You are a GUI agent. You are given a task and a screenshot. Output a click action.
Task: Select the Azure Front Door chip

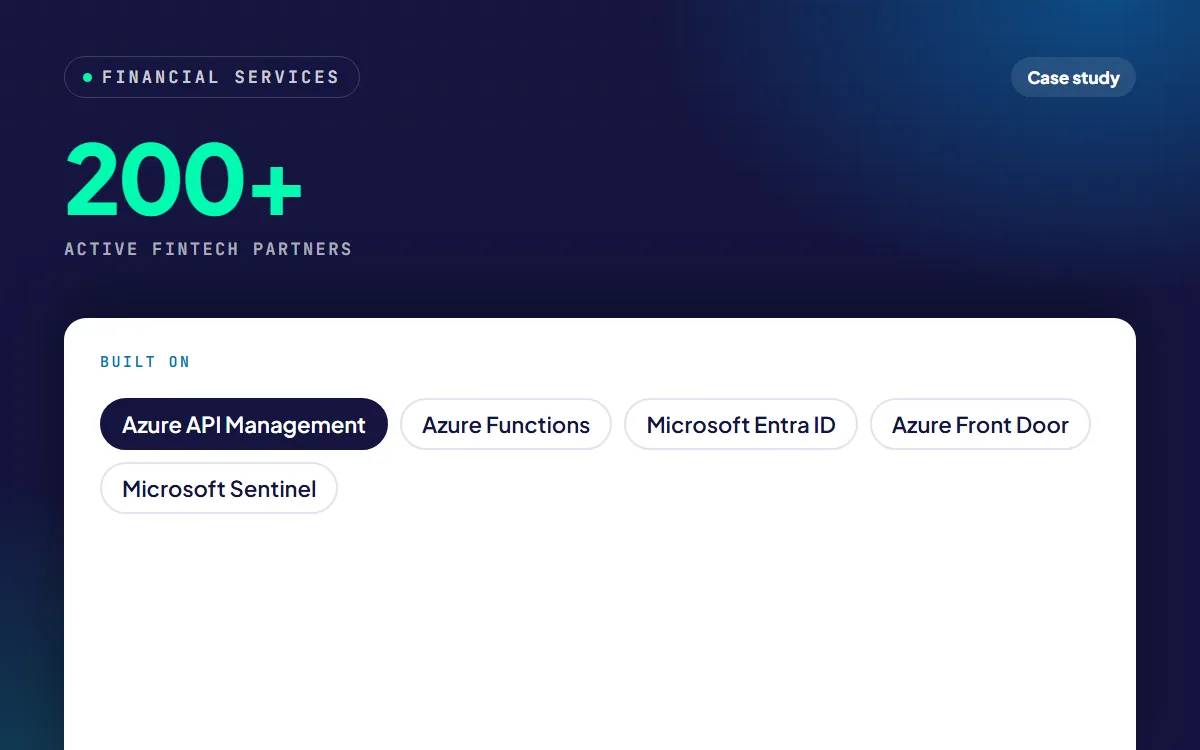point(980,424)
